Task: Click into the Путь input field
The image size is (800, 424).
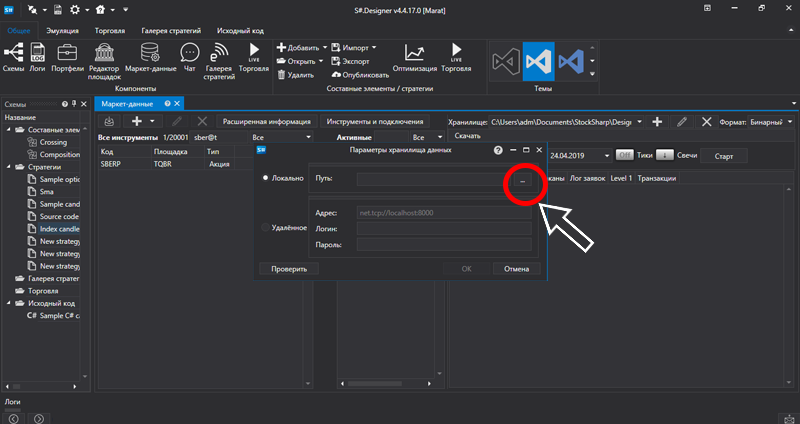Action: click(432, 180)
